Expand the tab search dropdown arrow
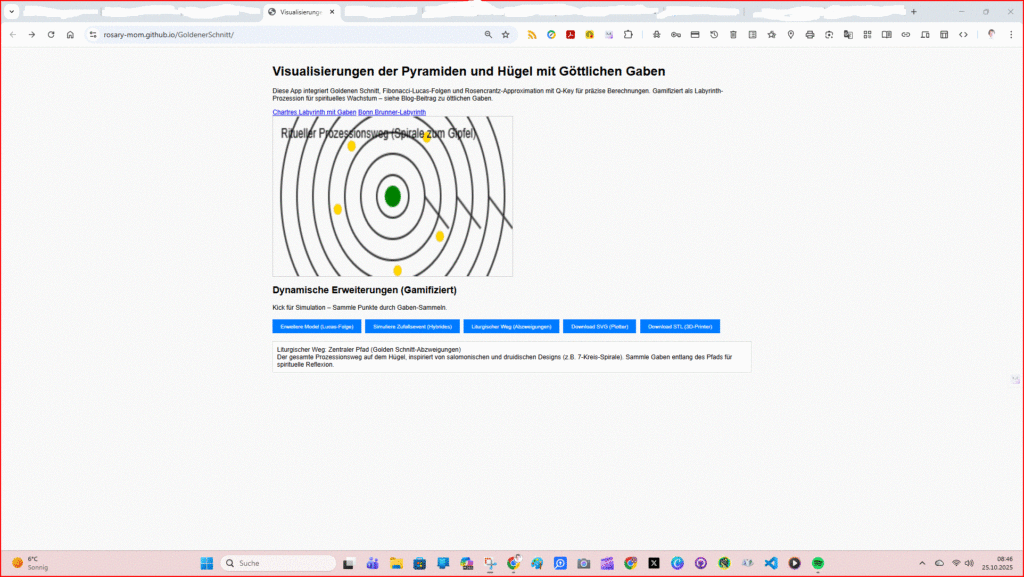 (11, 11)
